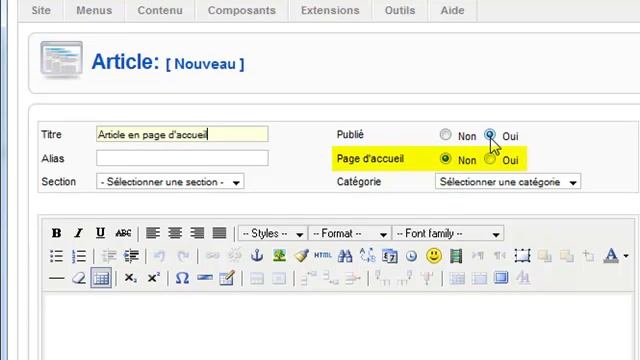
Task: Open the insert image tree icon
Action: tap(279, 256)
